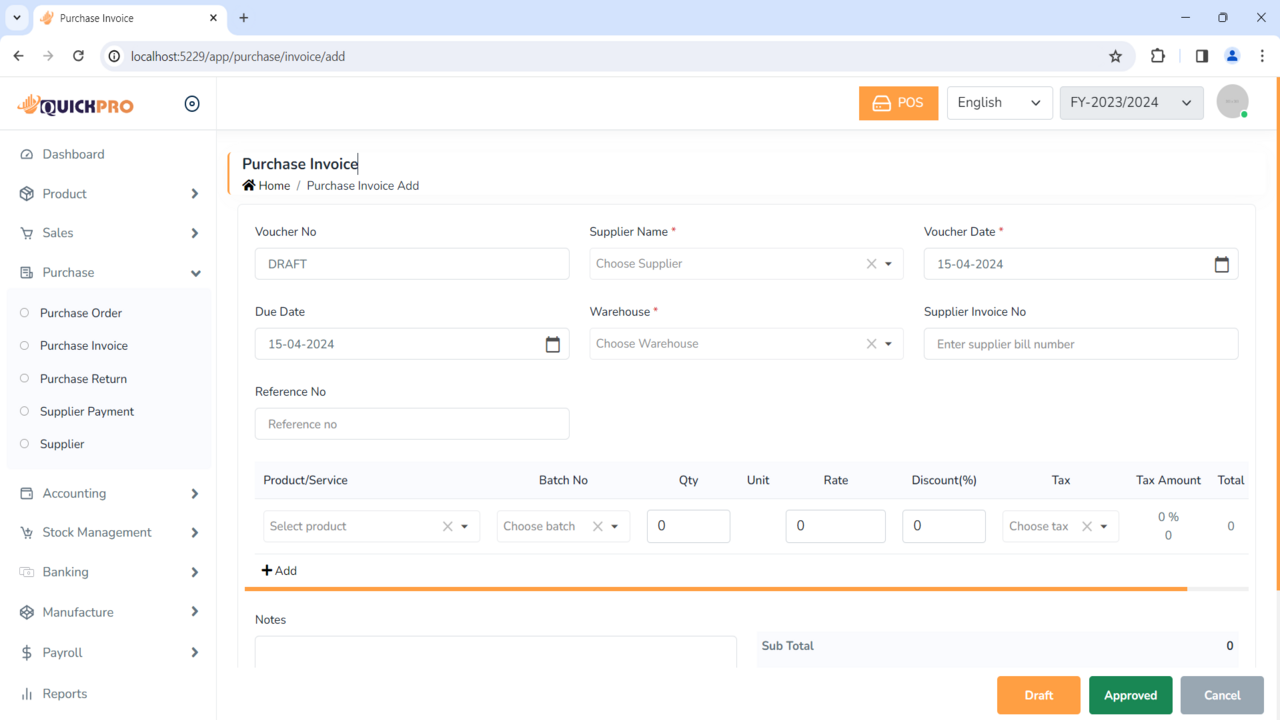The width and height of the screenshot is (1280, 720).
Task: Open the FY-2023/2024 fiscal year dropdown
Action: (x=1131, y=102)
